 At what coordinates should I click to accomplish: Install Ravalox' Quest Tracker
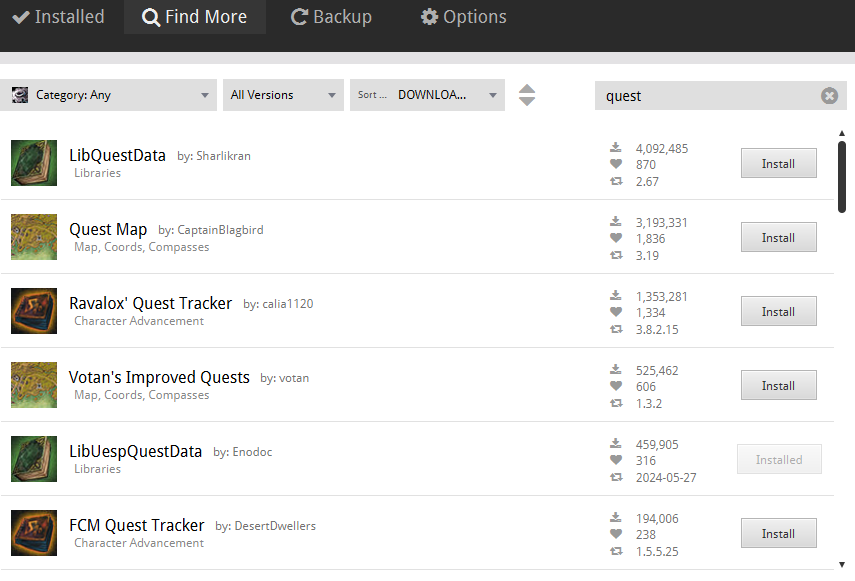click(778, 311)
